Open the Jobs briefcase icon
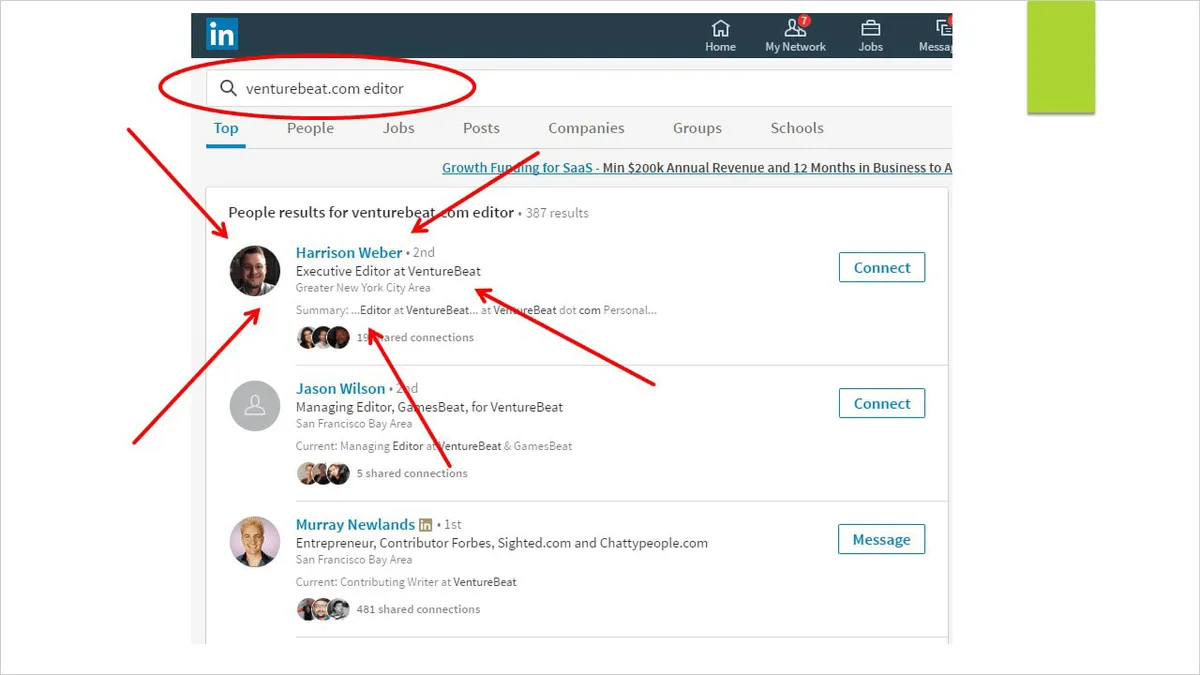The height and width of the screenshot is (675, 1200). pos(871,35)
